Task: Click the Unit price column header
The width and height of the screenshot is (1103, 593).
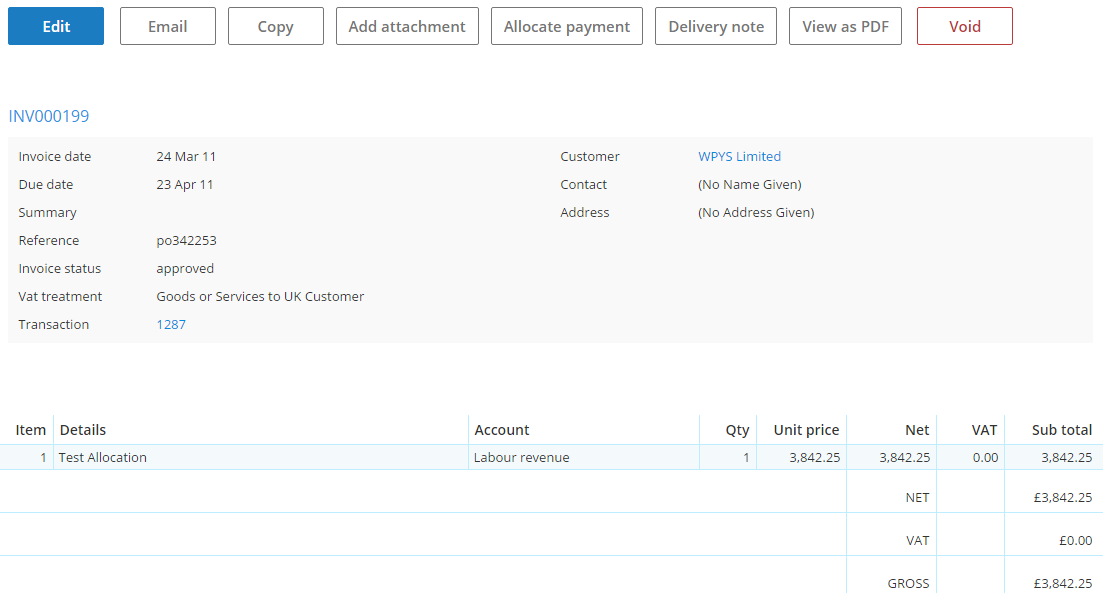Action: [x=806, y=430]
